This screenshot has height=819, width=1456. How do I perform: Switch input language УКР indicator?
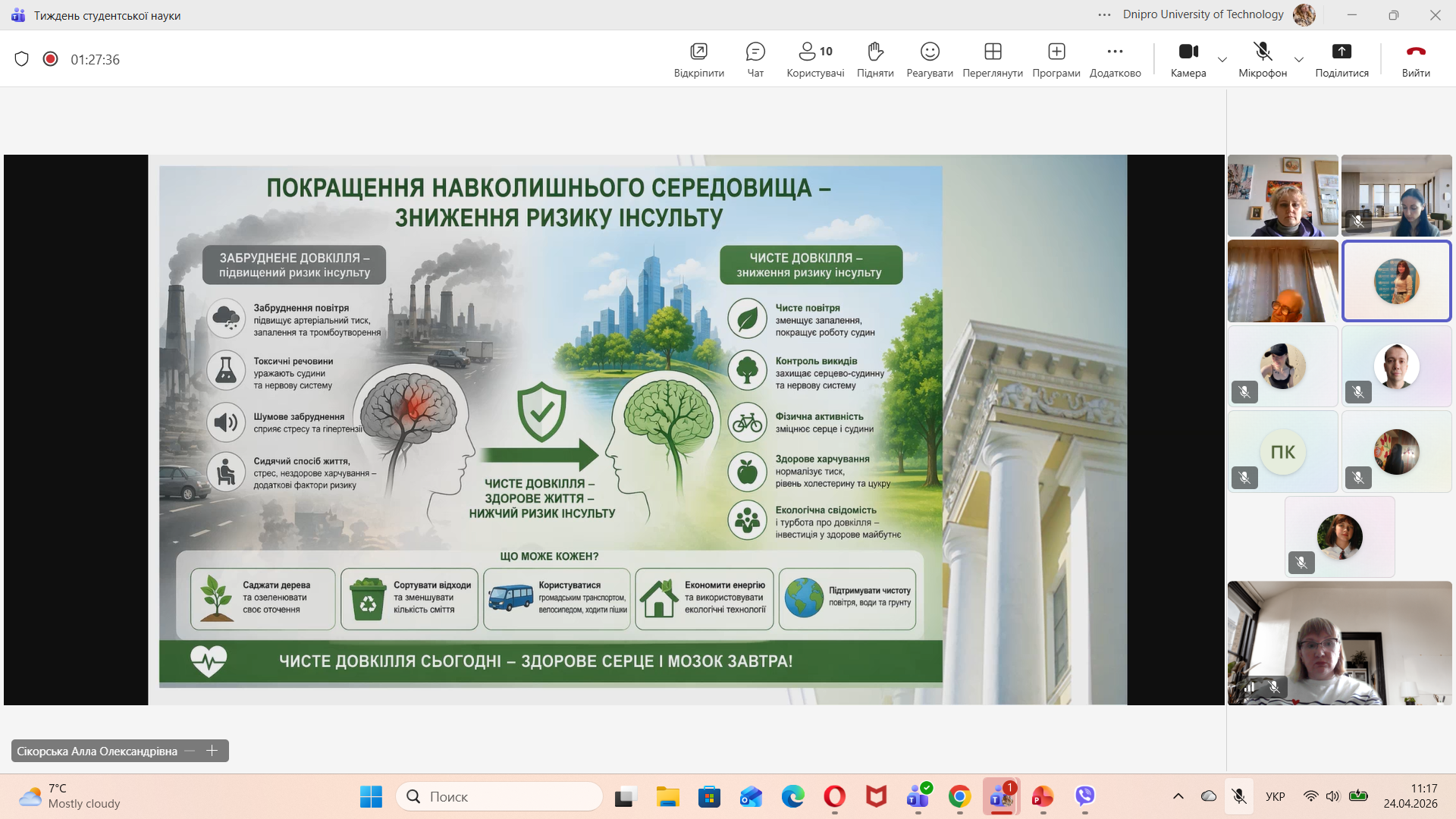1276,796
